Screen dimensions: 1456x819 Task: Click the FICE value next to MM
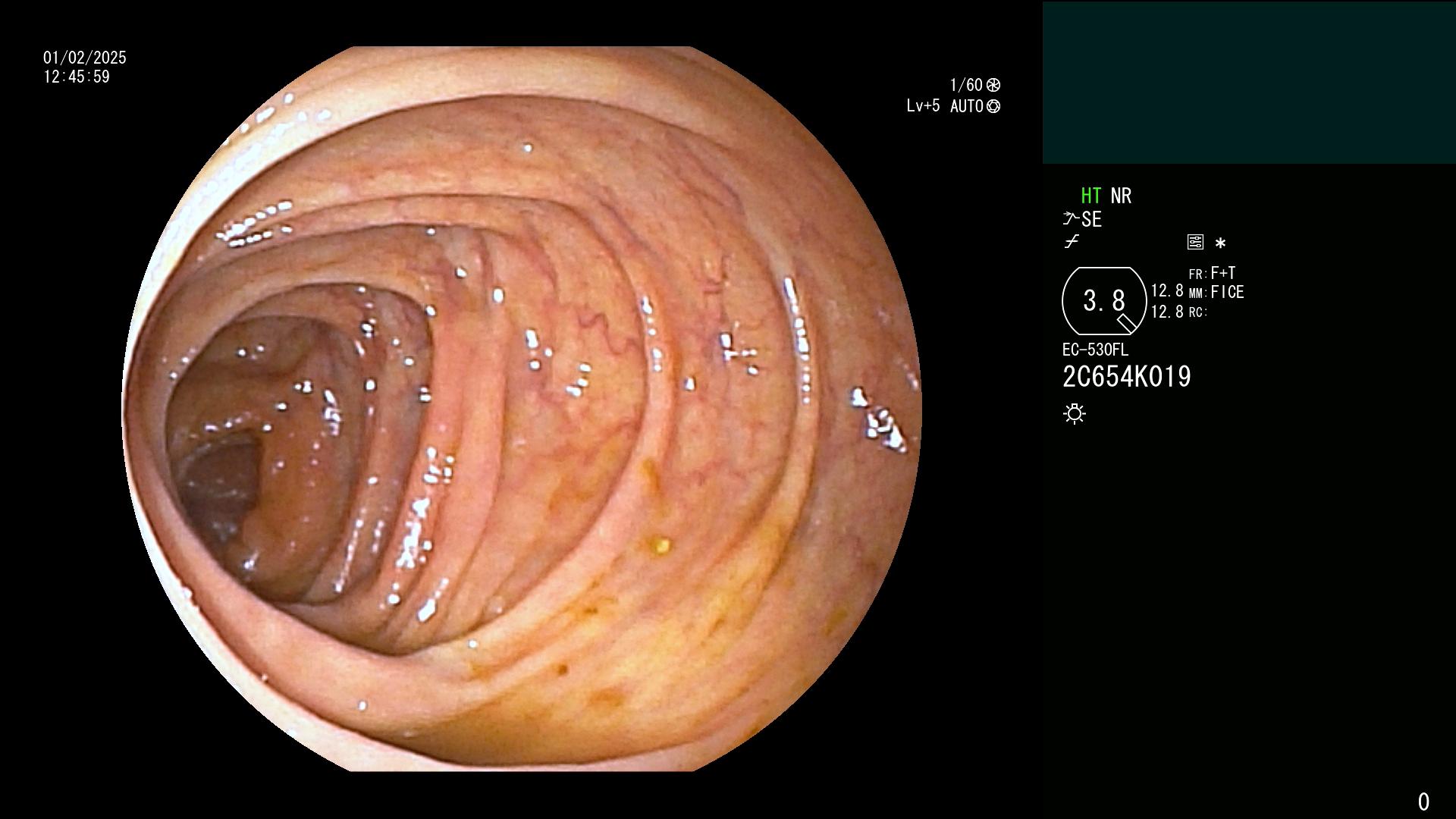[1227, 292]
